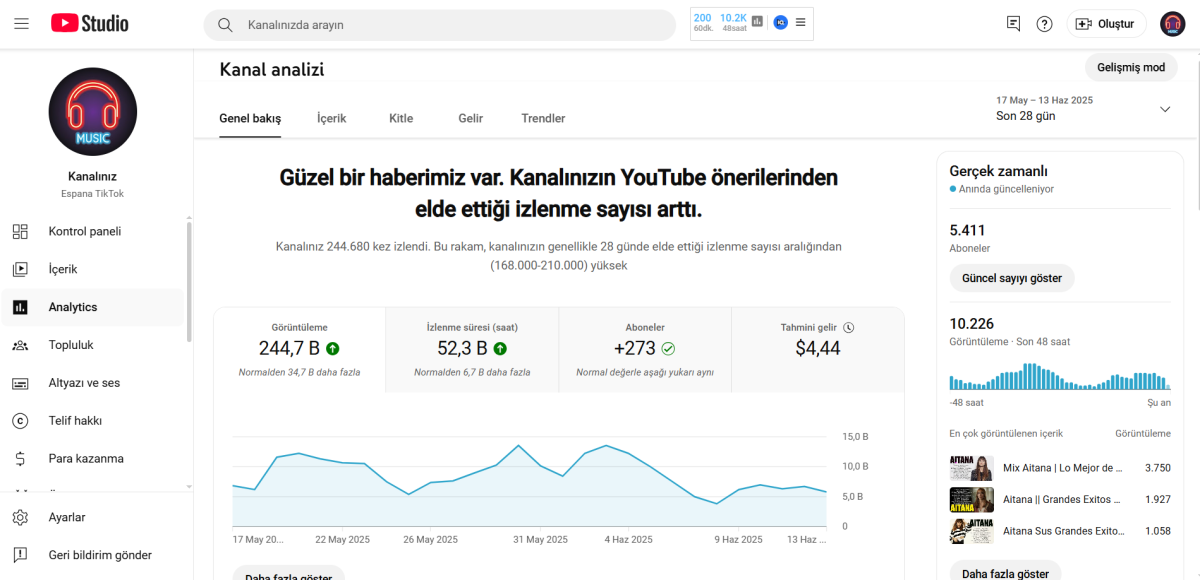Image resolution: width=1200 pixels, height=580 pixels.
Task: Open the feedback comment icon in header
Action: [x=1013, y=24]
